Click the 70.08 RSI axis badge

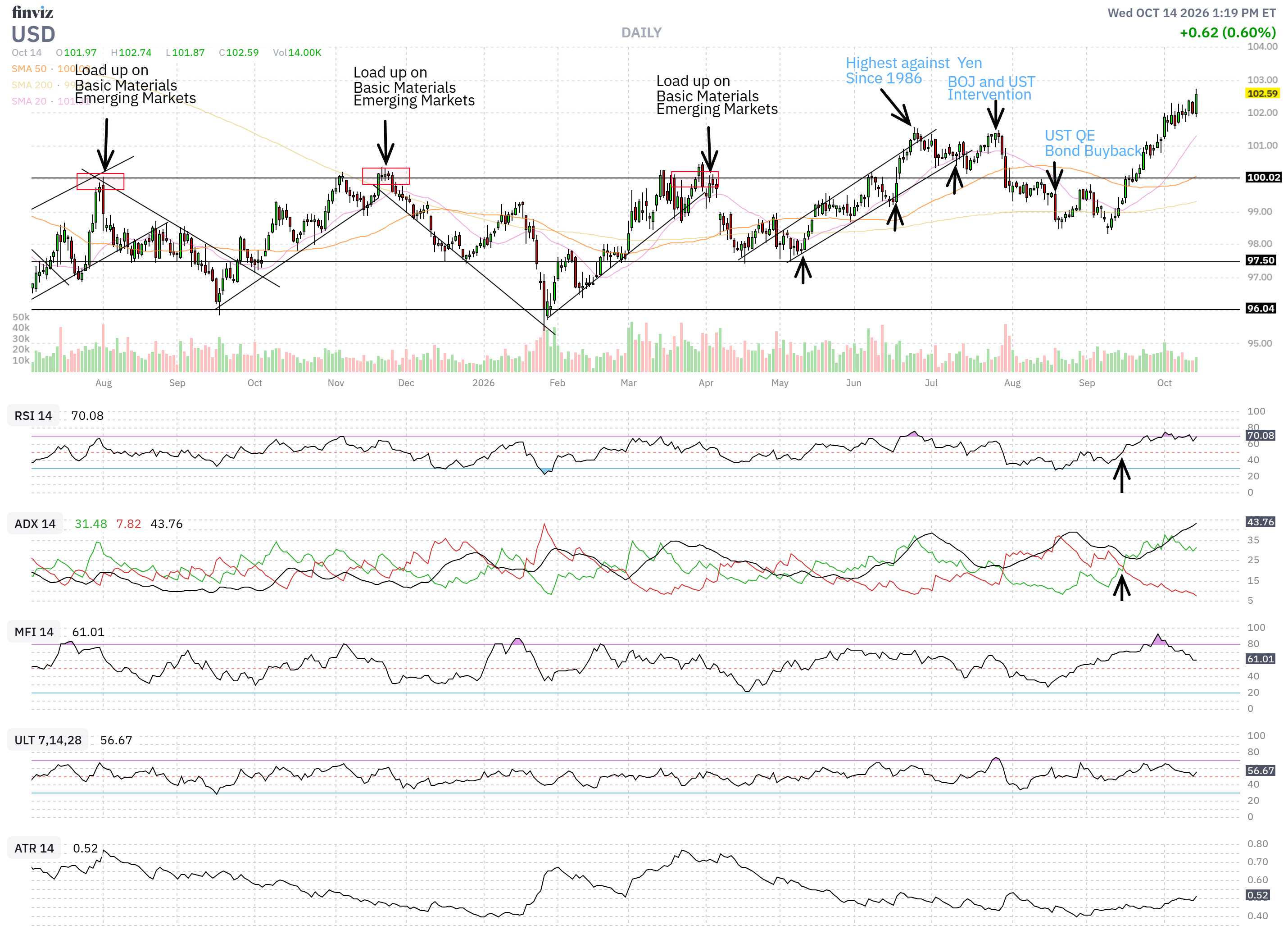pyautogui.click(x=1260, y=435)
